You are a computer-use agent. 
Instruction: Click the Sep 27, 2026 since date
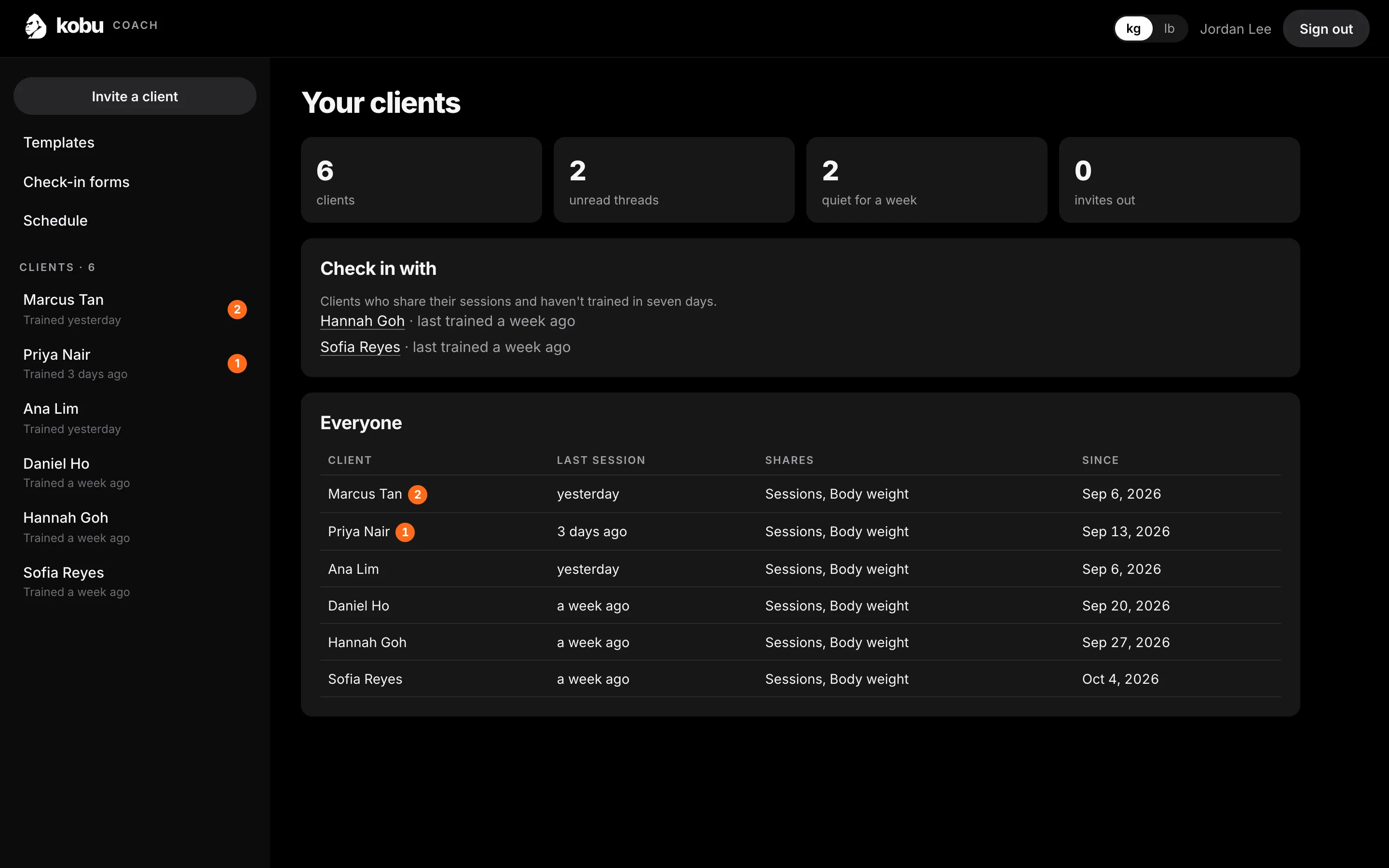point(1126,642)
